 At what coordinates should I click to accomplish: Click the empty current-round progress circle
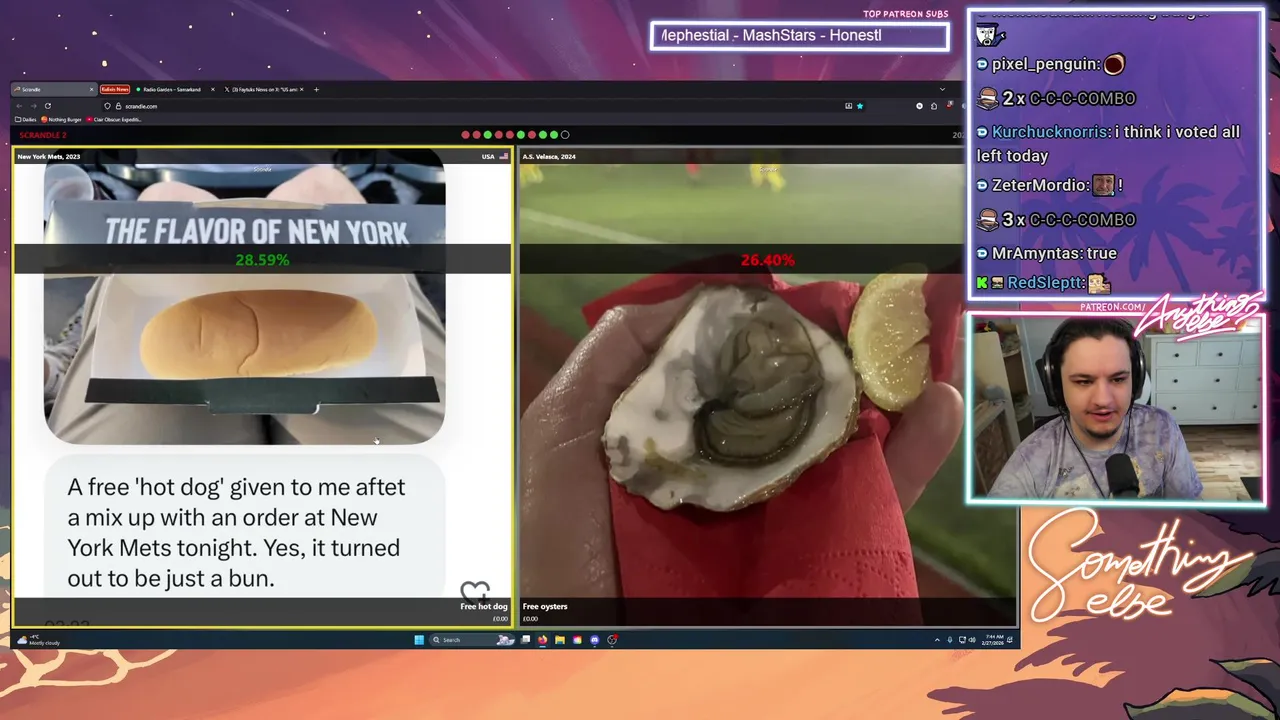click(x=565, y=135)
